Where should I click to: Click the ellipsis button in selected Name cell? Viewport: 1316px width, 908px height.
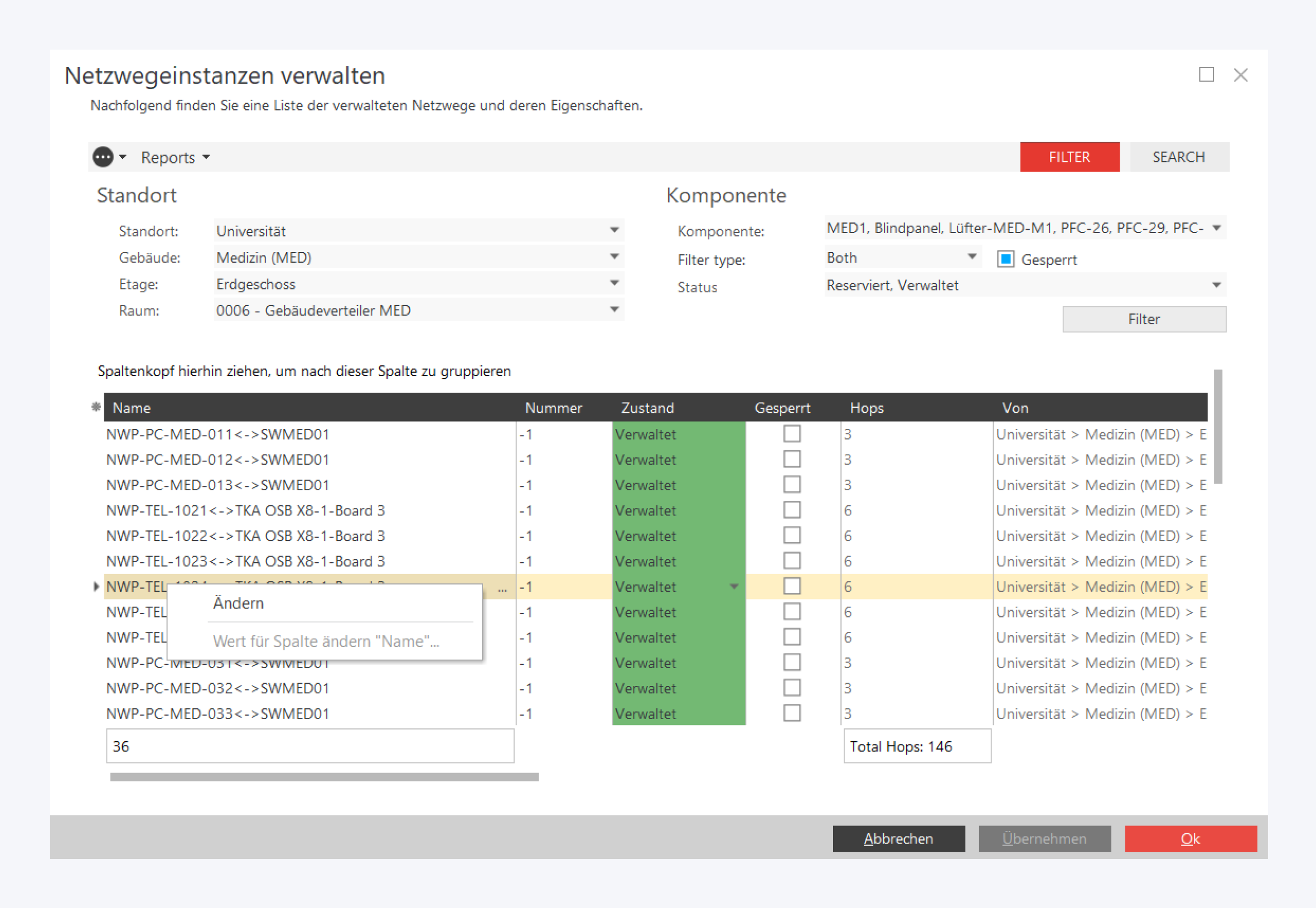pyautogui.click(x=502, y=588)
